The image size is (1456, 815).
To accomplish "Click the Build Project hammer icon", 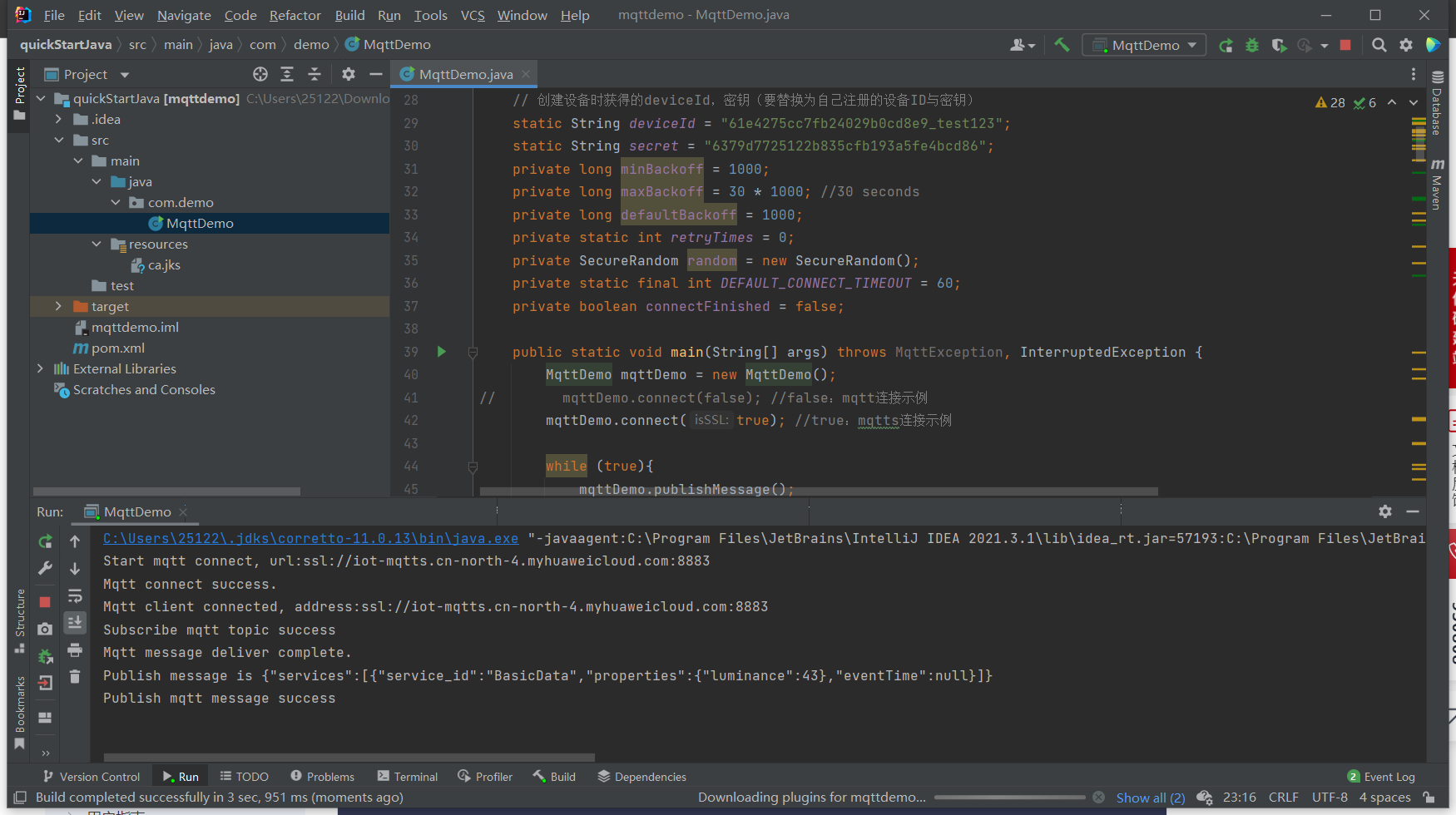I will 1062,45.
